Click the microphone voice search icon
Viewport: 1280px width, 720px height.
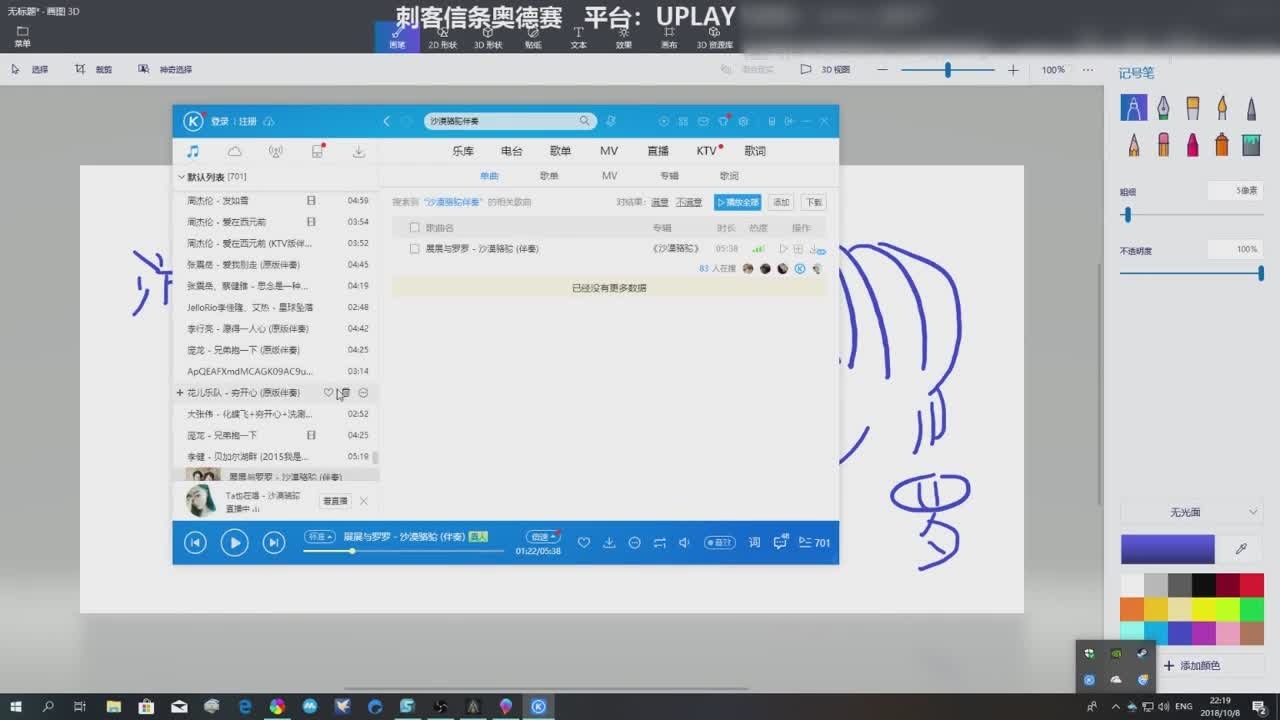point(610,121)
